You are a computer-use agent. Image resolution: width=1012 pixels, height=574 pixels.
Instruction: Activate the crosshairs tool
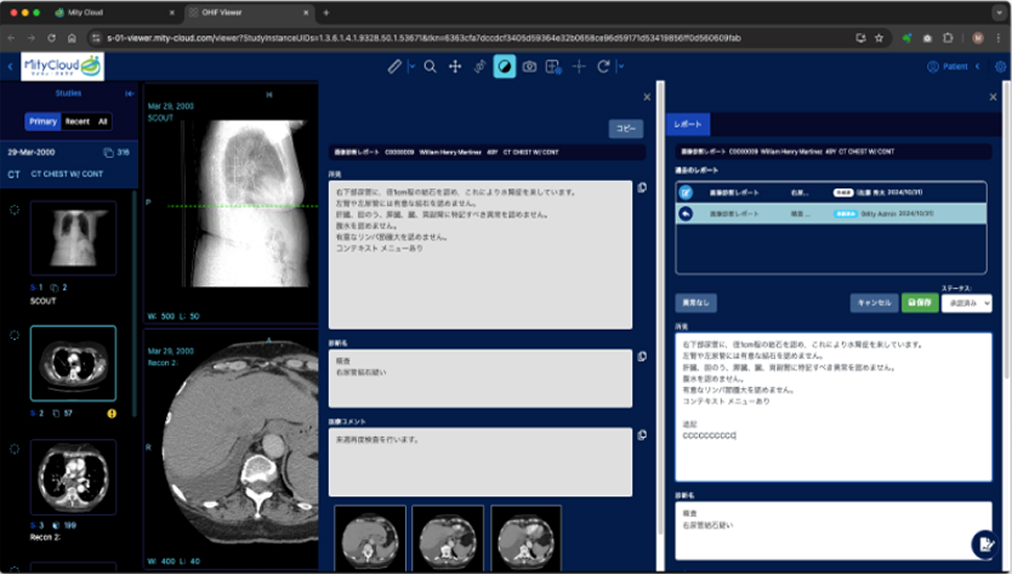coord(579,67)
